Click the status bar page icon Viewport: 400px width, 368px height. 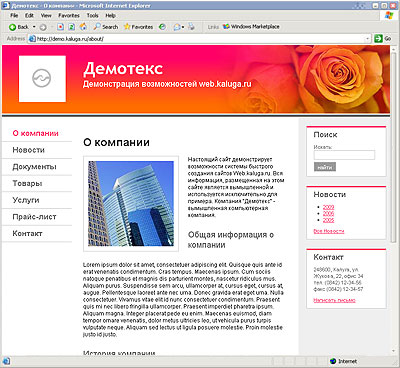pyautogui.click(x=6, y=361)
